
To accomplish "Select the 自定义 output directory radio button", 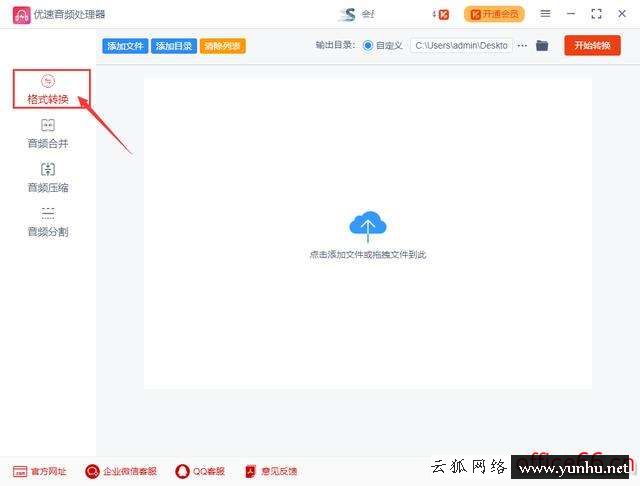I will click(x=368, y=46).
